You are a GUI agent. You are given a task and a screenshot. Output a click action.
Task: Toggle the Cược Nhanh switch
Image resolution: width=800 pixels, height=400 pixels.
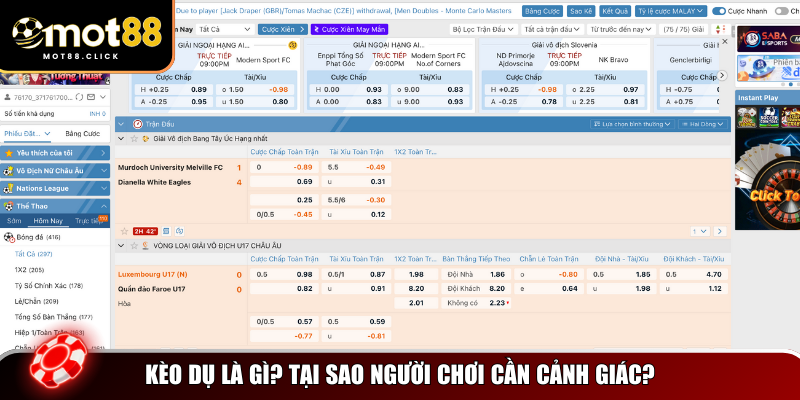tap(719, 11)
